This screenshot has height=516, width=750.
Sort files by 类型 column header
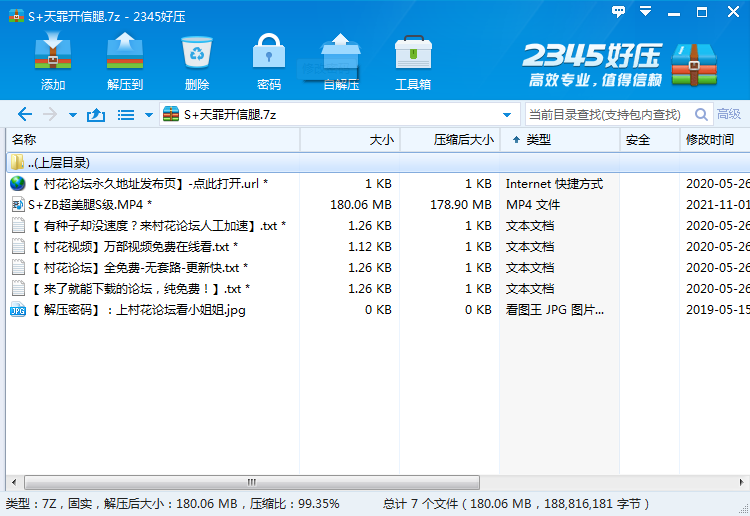click(538, 140)
